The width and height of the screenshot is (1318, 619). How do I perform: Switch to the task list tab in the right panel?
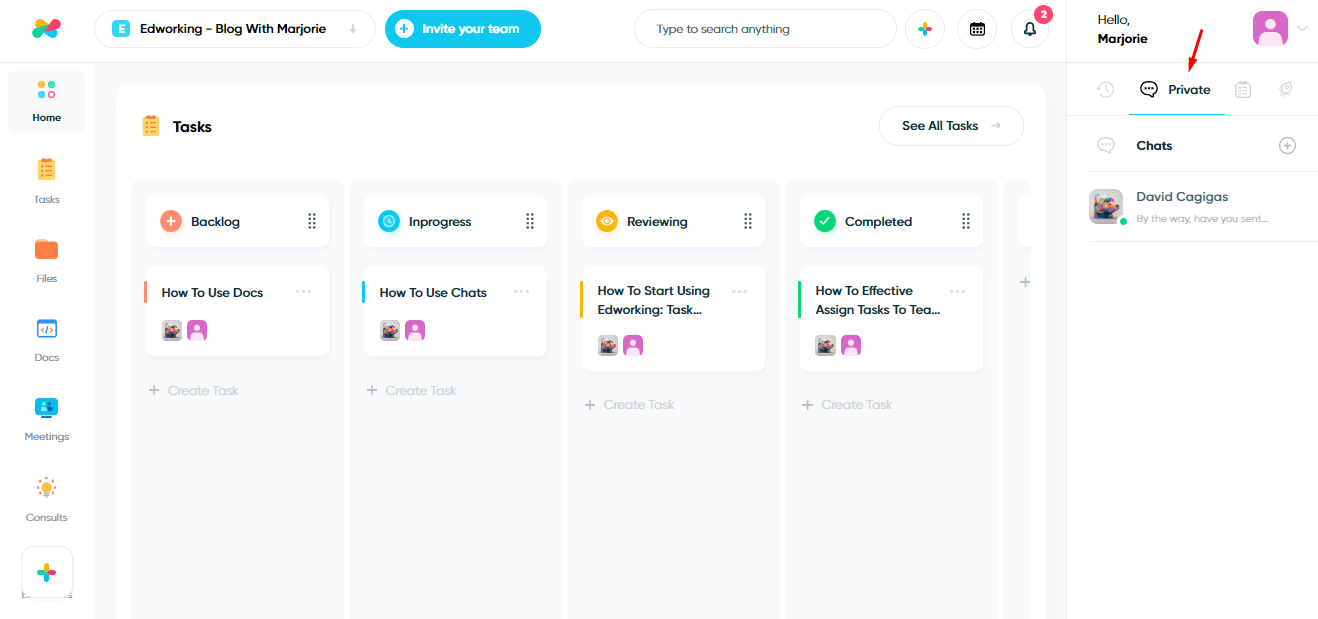click(x=1243, y=89)
